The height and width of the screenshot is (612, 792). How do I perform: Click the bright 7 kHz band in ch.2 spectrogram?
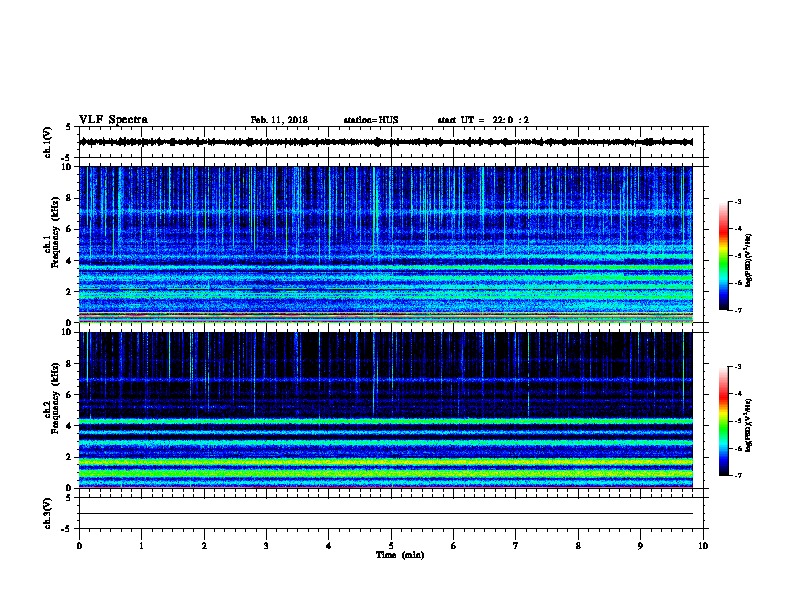point(386,379)
